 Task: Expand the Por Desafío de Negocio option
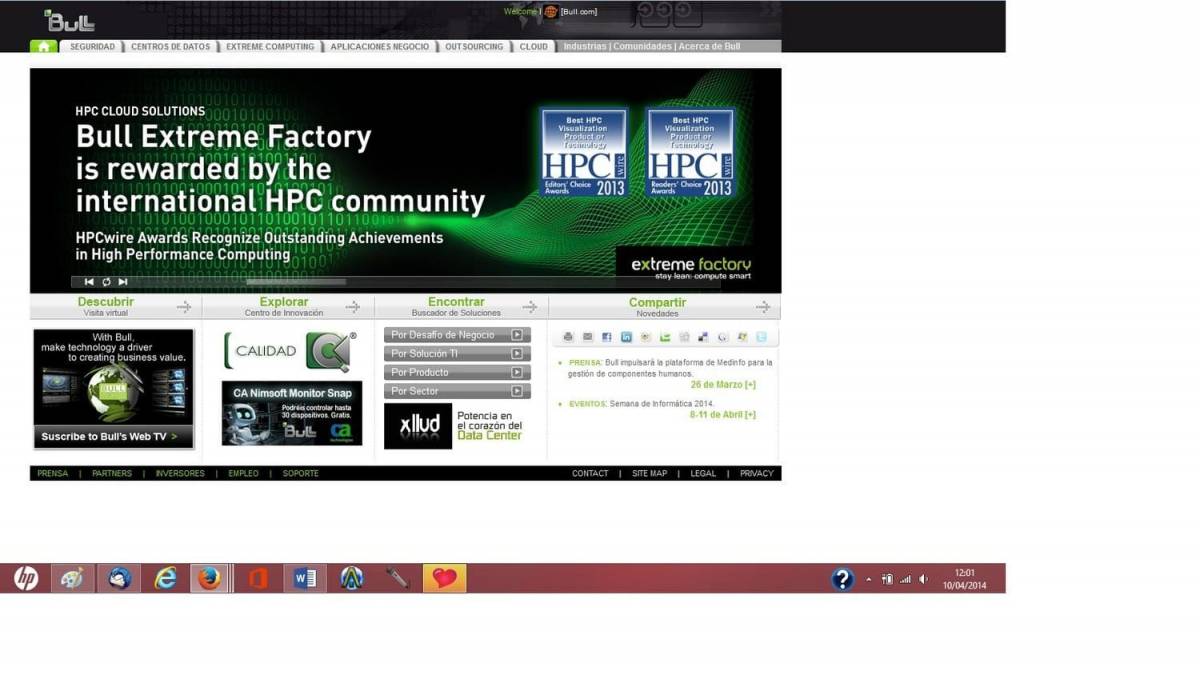click(x=457, y=335)
